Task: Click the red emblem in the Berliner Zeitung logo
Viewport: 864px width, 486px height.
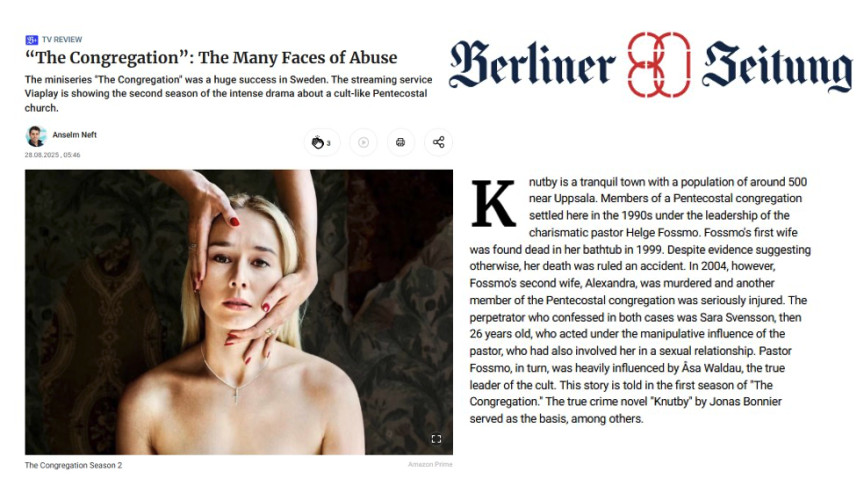Action: click(x=658, y=65)
